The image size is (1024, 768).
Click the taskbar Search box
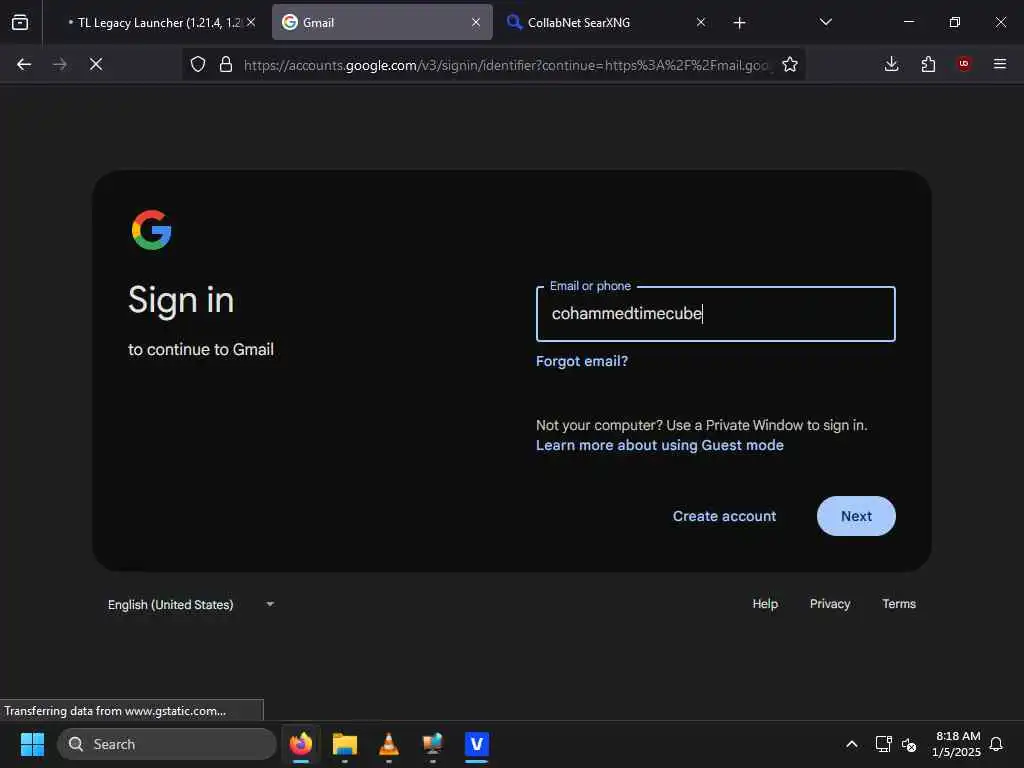pyautogui.click(x=167, y=744)
